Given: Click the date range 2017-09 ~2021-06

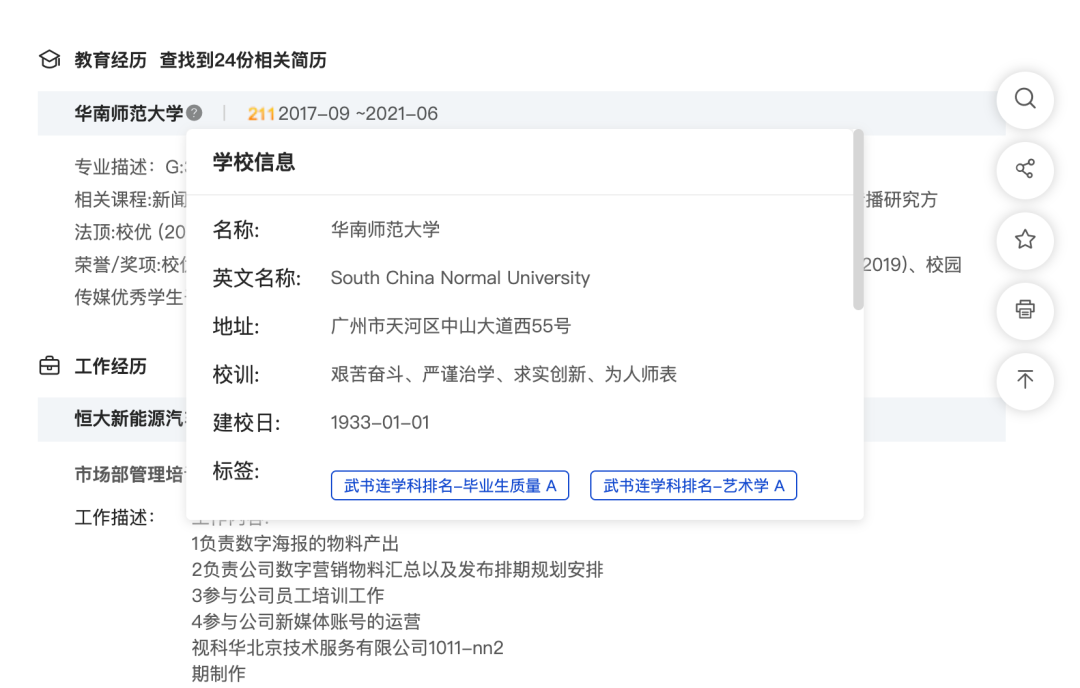Looking at the screenshot, I should point(358,114).
